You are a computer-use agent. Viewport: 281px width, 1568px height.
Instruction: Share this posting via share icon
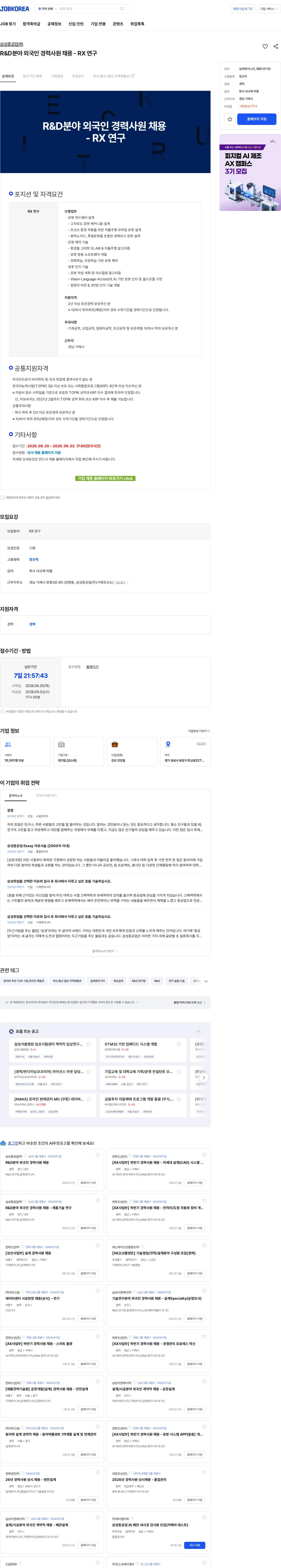[276, 46]
